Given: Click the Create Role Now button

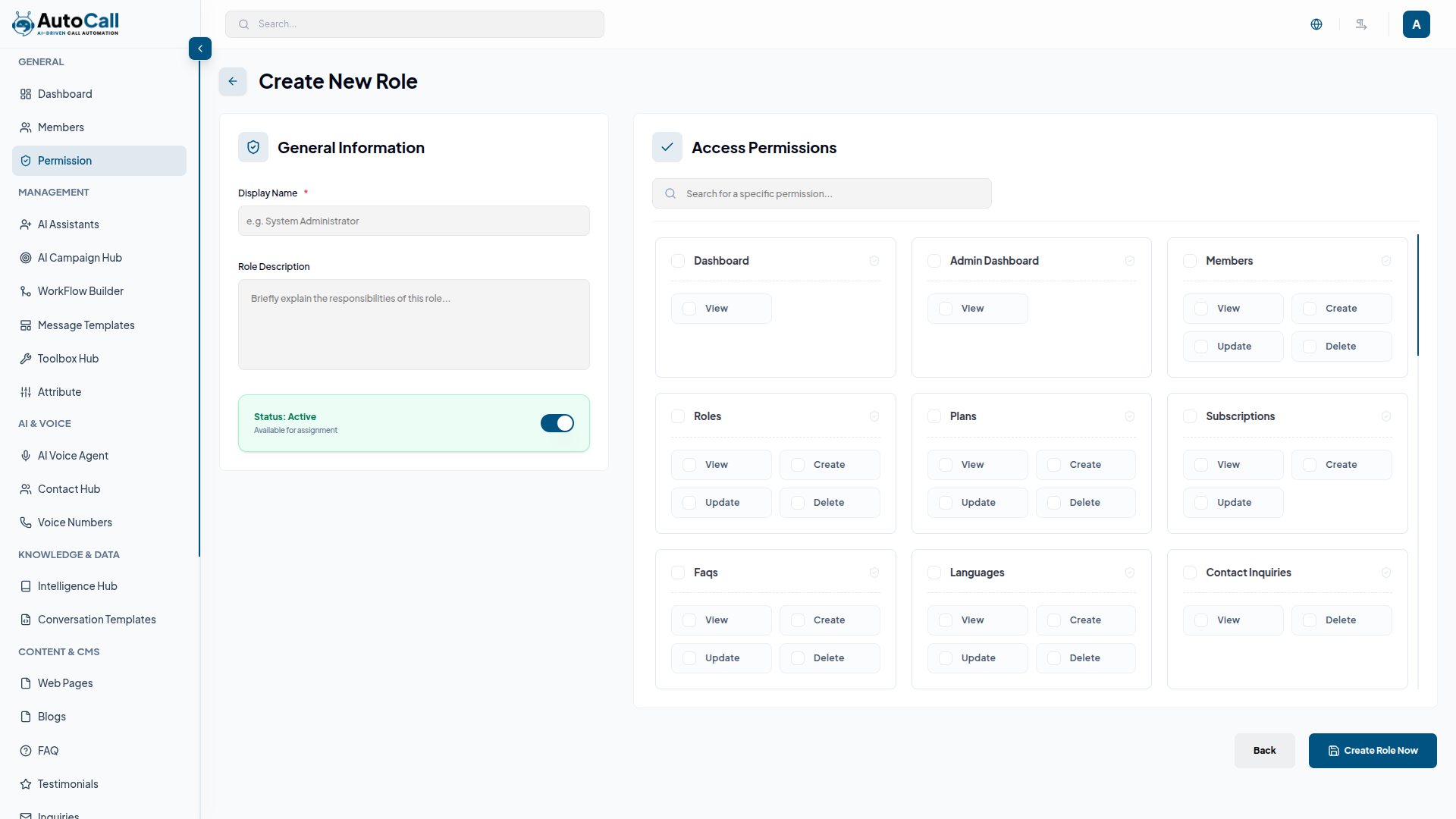Looking at the screenshot, I should point(1373,751).
